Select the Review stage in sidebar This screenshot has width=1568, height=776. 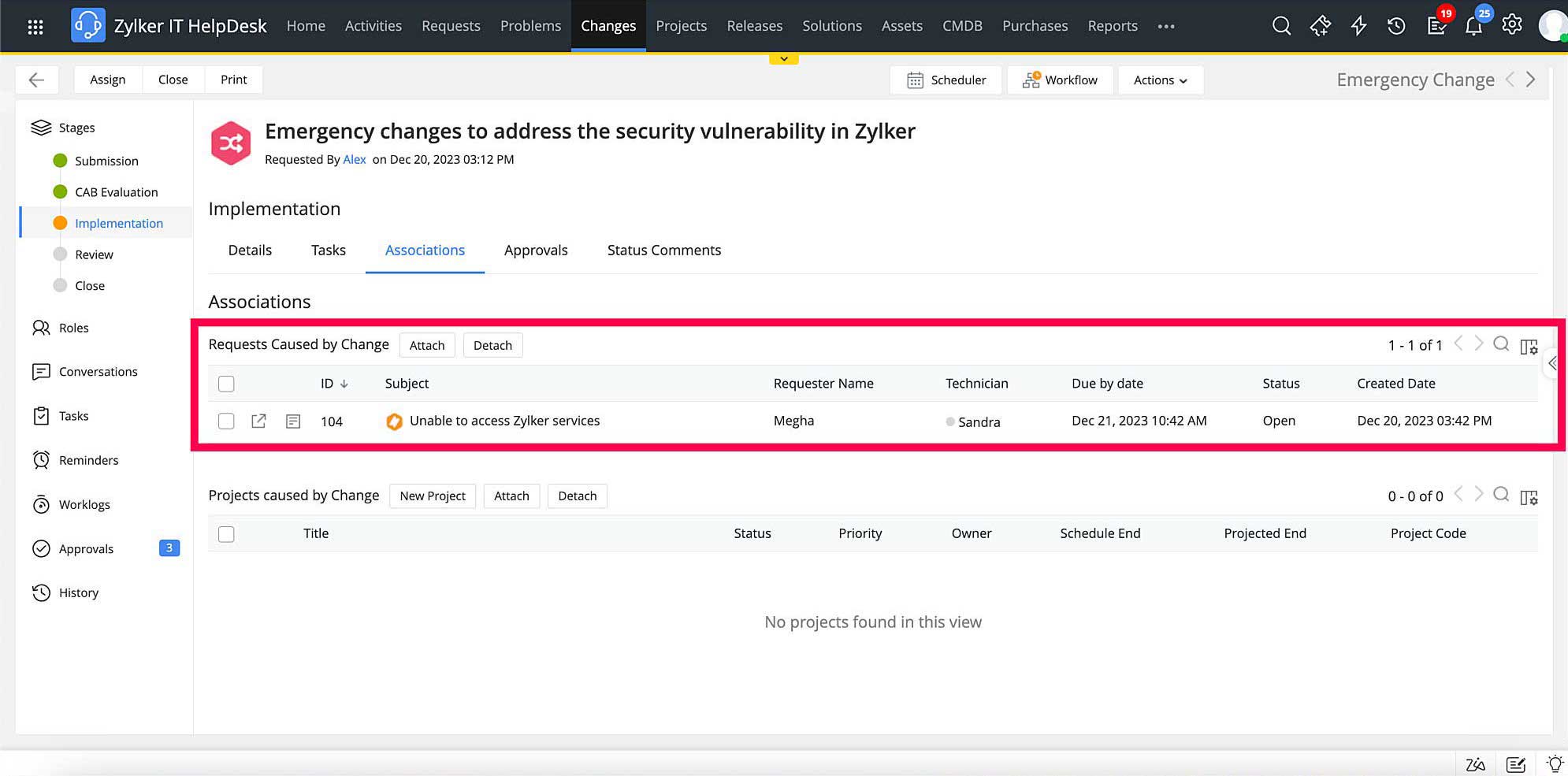coord(94,254)
